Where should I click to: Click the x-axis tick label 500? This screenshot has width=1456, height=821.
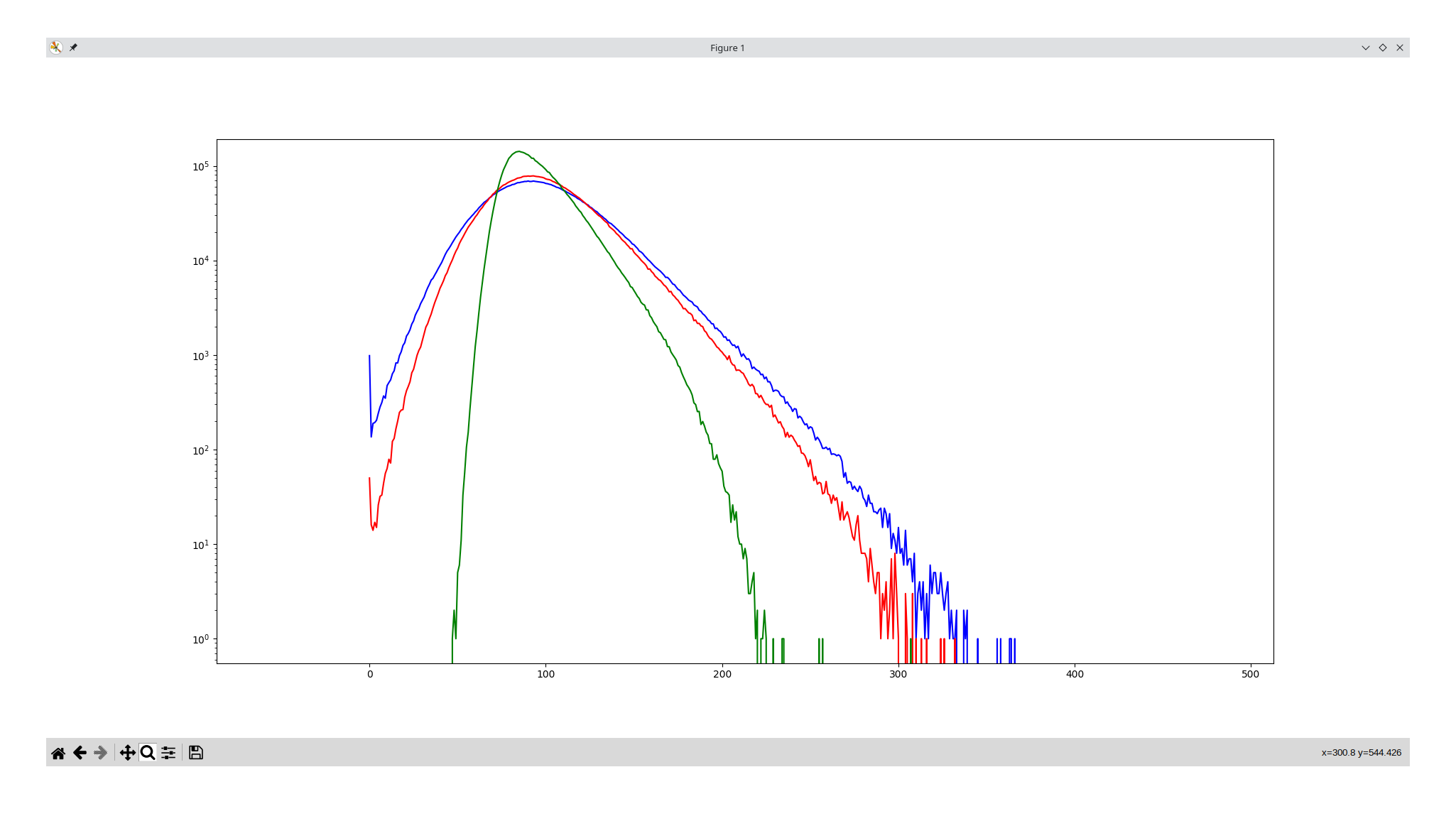point(1250,674)
